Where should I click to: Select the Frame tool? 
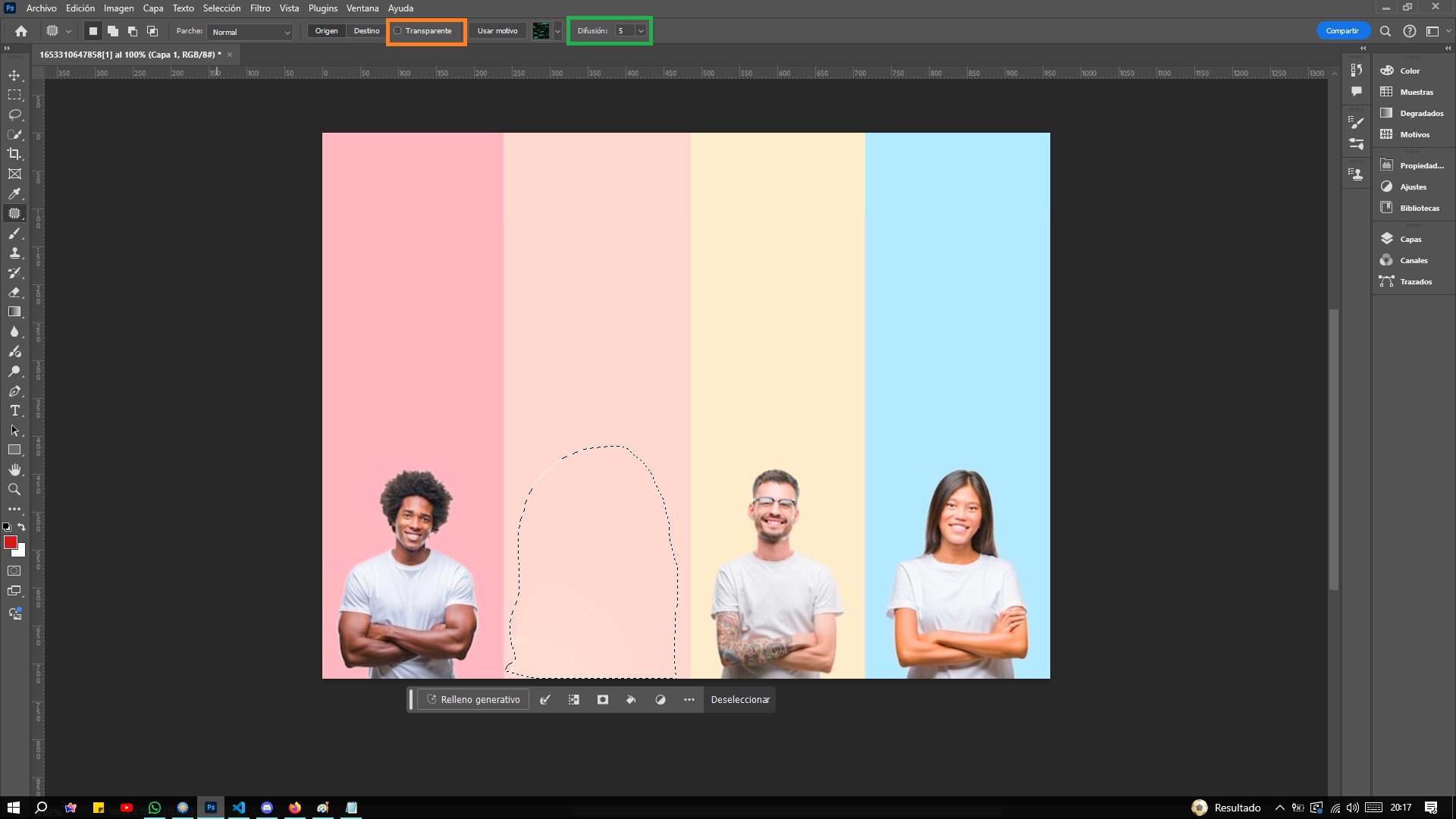click(14, 174)
